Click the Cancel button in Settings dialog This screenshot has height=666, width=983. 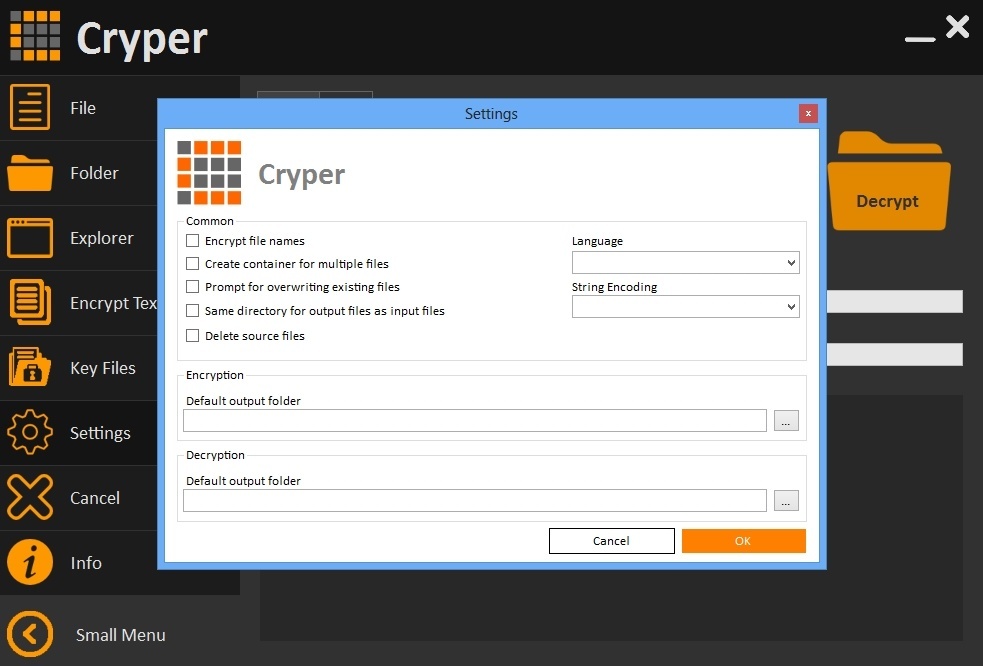(611, 541)
